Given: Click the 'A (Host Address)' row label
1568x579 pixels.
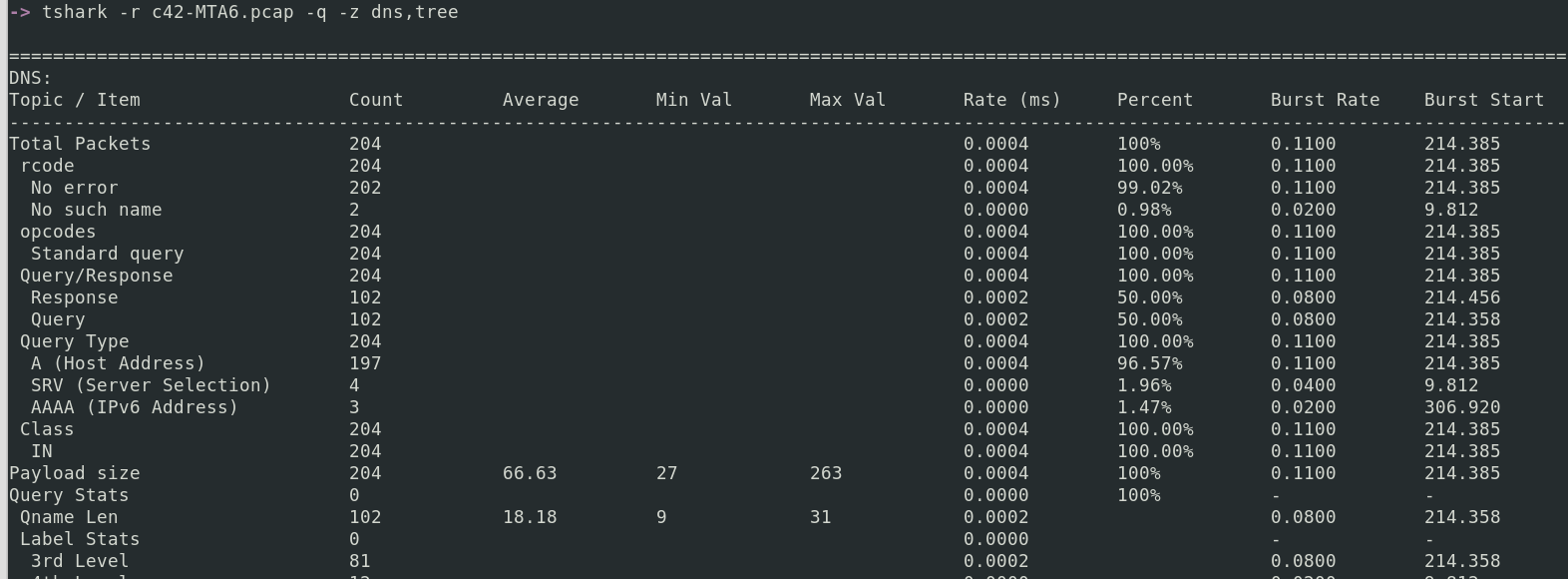Looking at the screenshot, I should click(x=119, y=363).
